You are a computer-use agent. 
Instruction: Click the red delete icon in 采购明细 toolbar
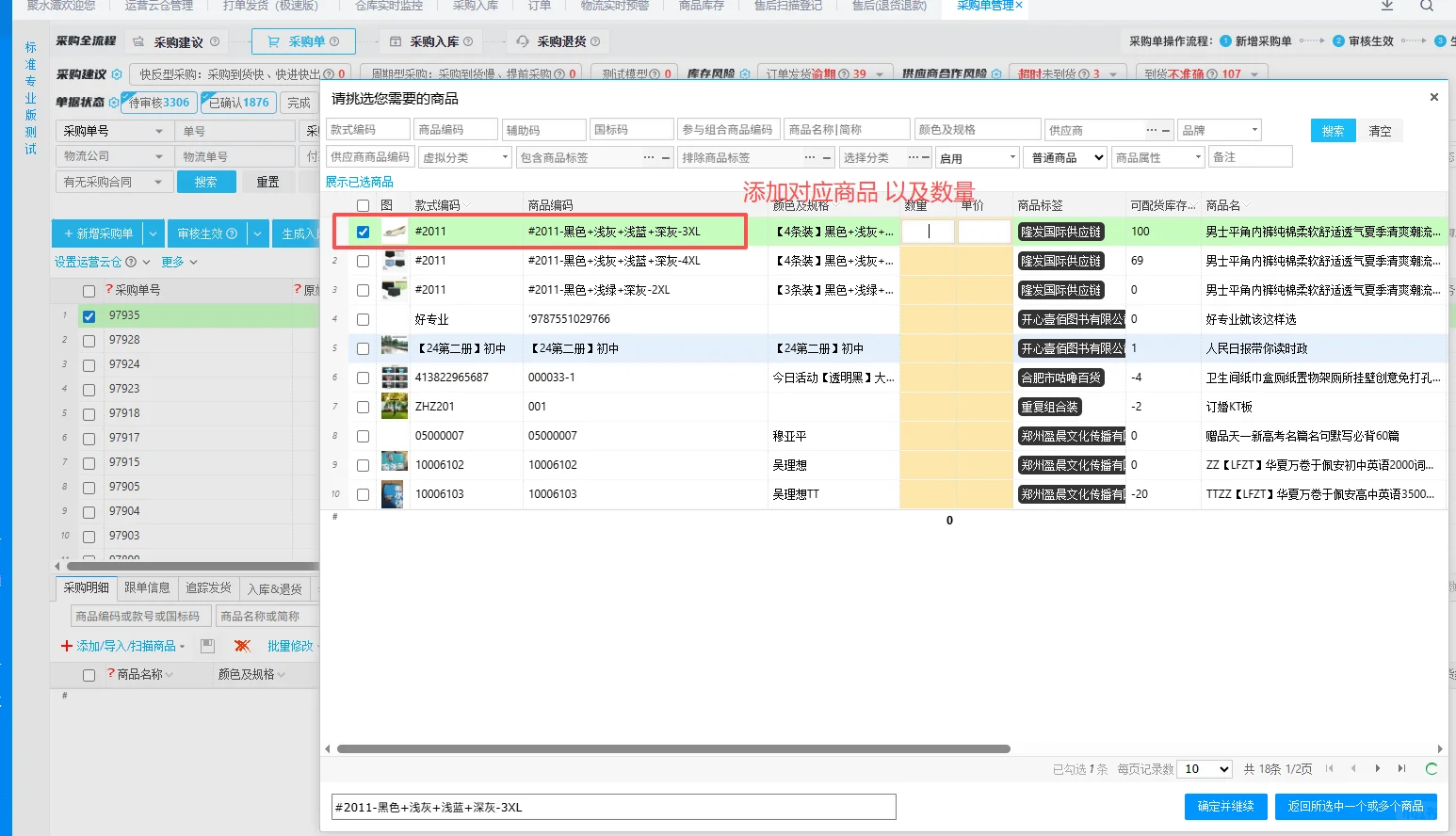tap(242, 646)
